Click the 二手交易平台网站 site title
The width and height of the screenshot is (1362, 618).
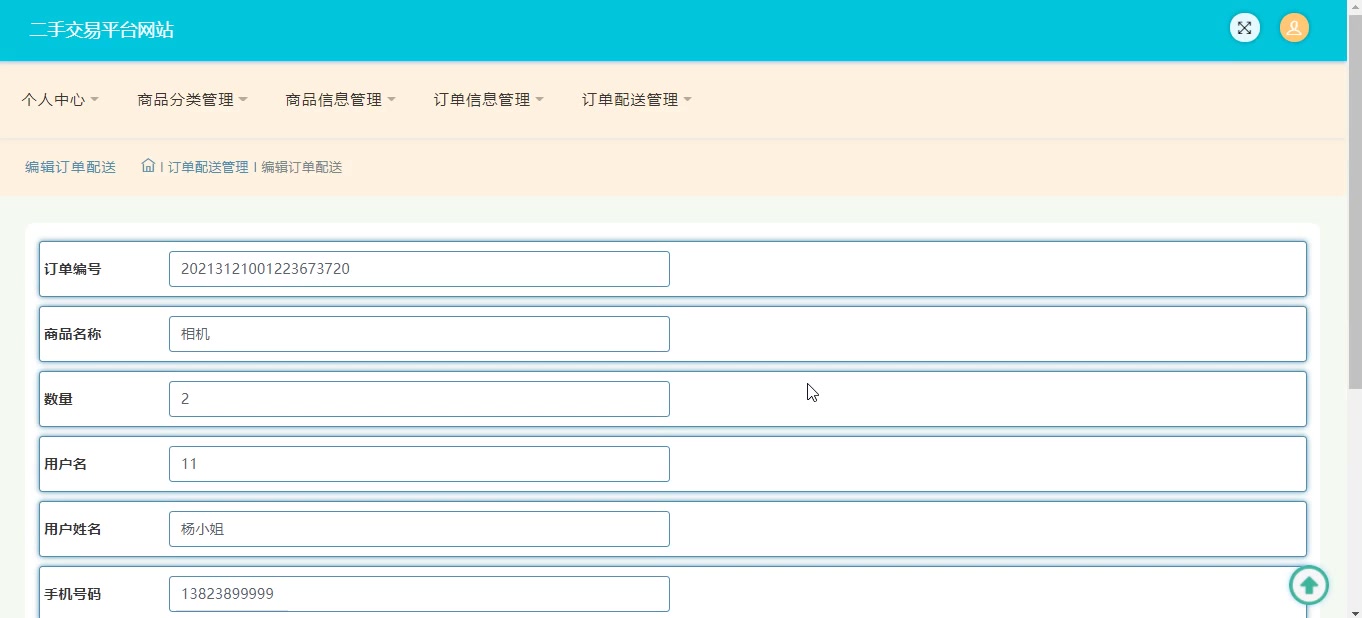tap(101, 30)
